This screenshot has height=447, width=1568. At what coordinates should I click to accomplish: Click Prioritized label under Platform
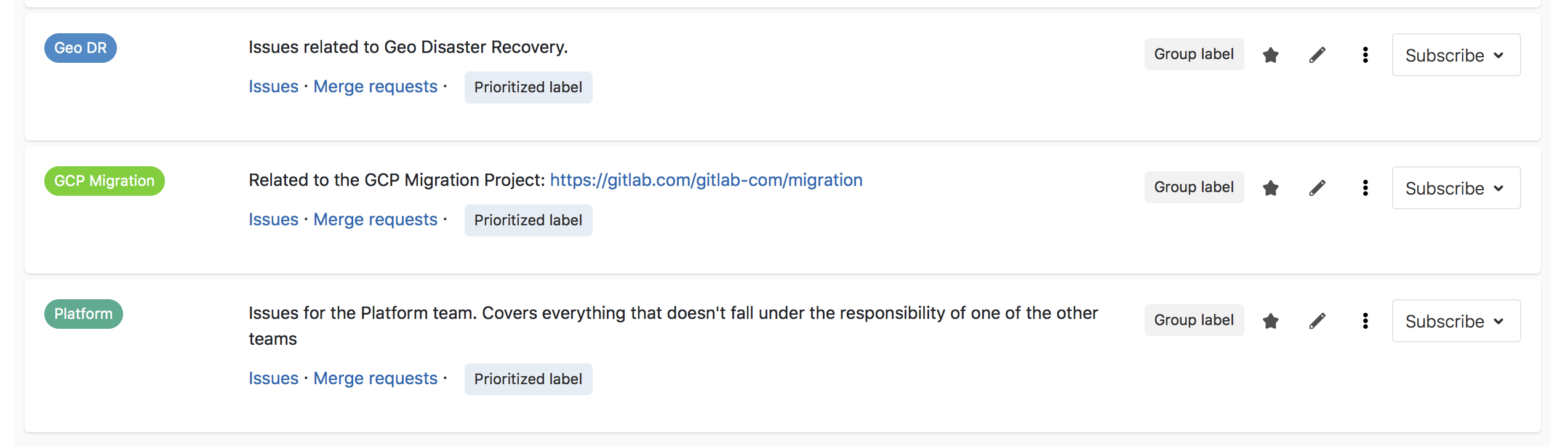click(527, 379)
